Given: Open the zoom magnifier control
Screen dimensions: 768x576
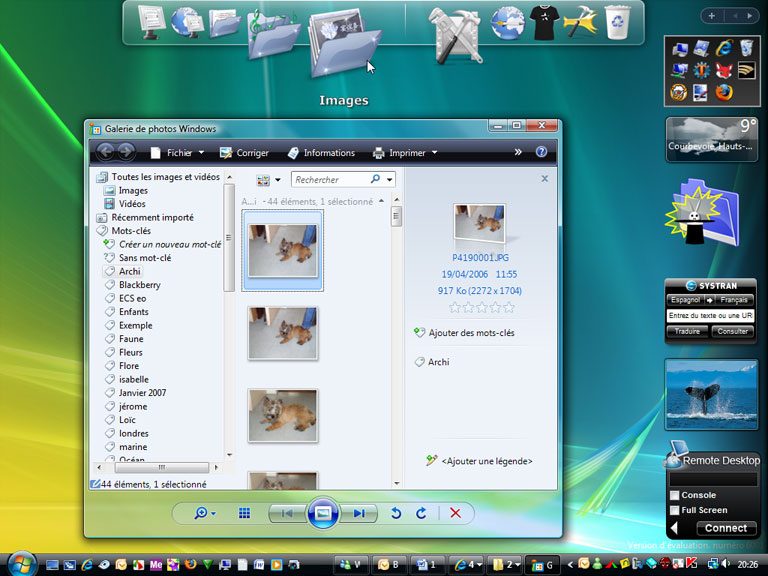Looking at the screenshot, I should [x=205, y=513].
